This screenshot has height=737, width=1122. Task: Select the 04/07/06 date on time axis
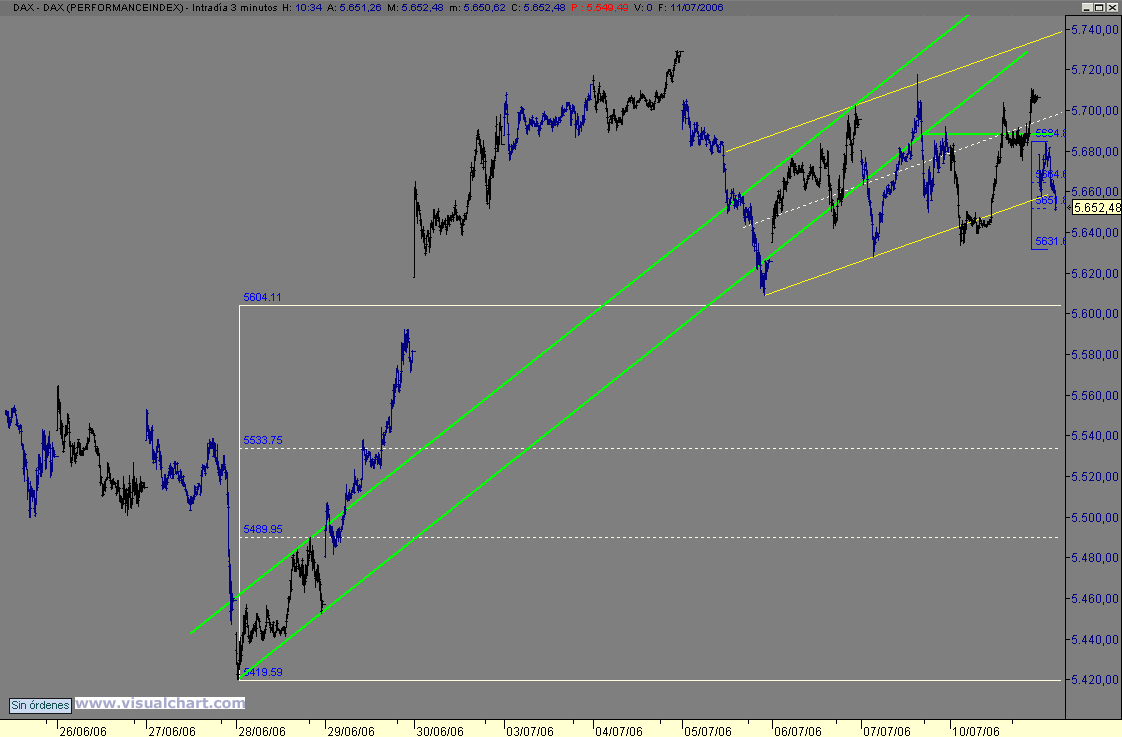(620, 731)
